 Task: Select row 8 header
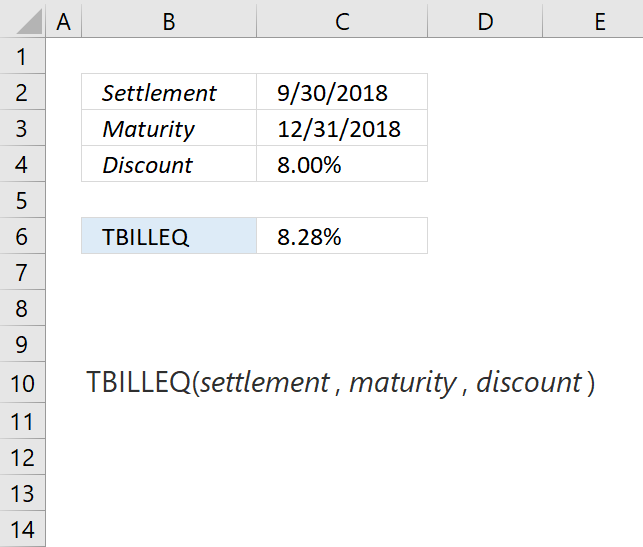(x=23, y=308)
